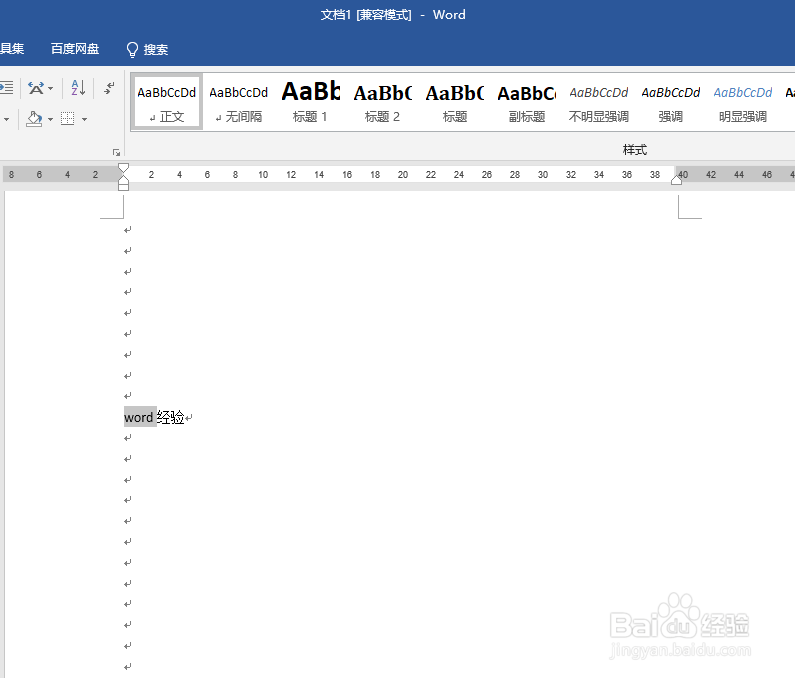The width and height of the screenshot is (795, 678).
Task: Open the Paragraph settings dialog launcher
Action: click(x=116, y=152)
